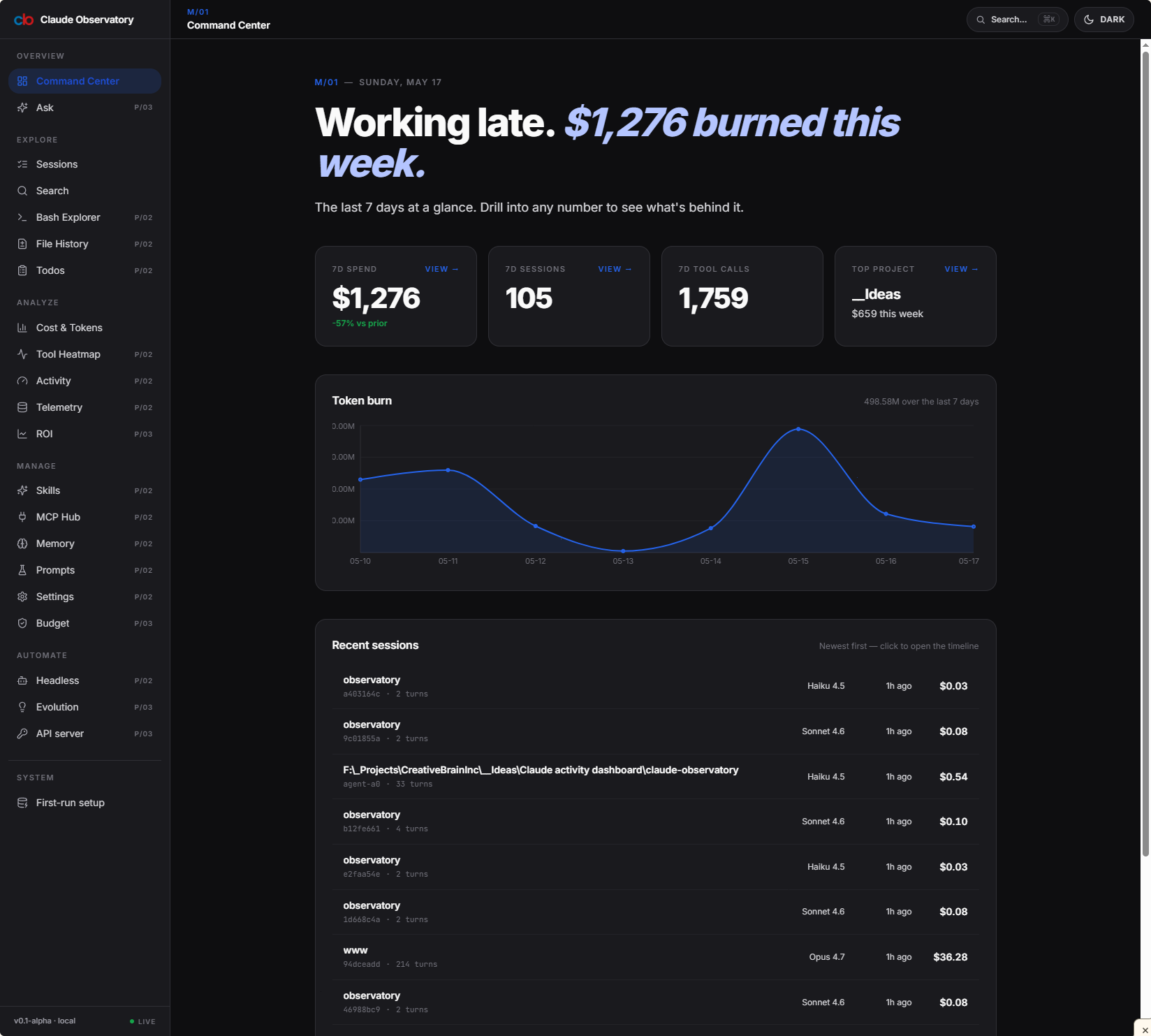This screenshot has height=1036, width=1151.
Task: Click the __Ideas top project name
Action: point(876,294)
